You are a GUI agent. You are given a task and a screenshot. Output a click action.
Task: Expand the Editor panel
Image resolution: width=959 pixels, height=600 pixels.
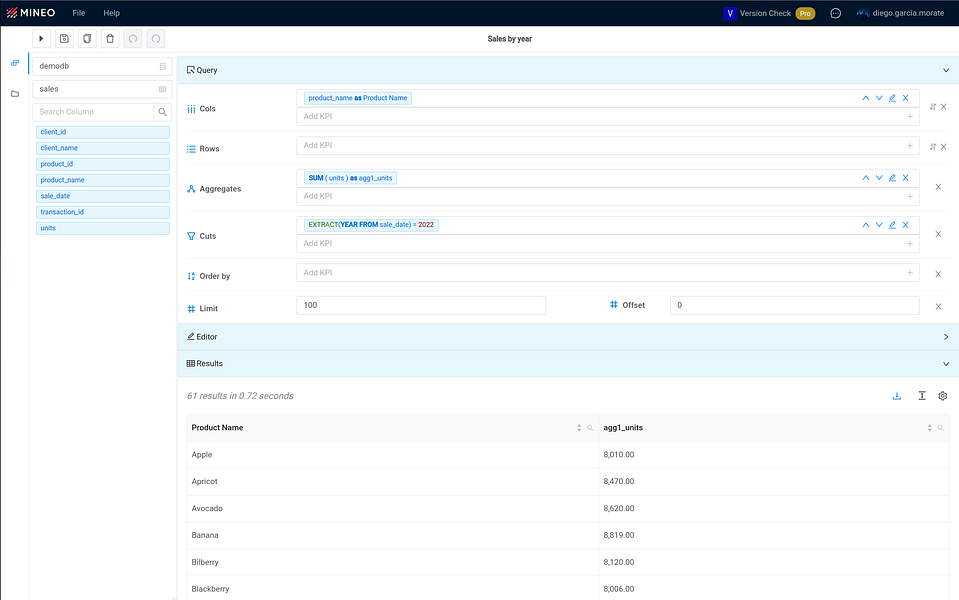[946, 337]
